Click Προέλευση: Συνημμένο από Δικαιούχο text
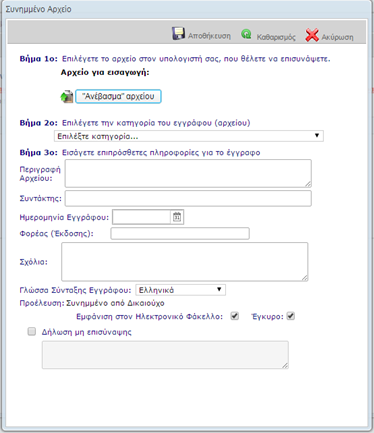The image size is (374, 433). [92, 303]
